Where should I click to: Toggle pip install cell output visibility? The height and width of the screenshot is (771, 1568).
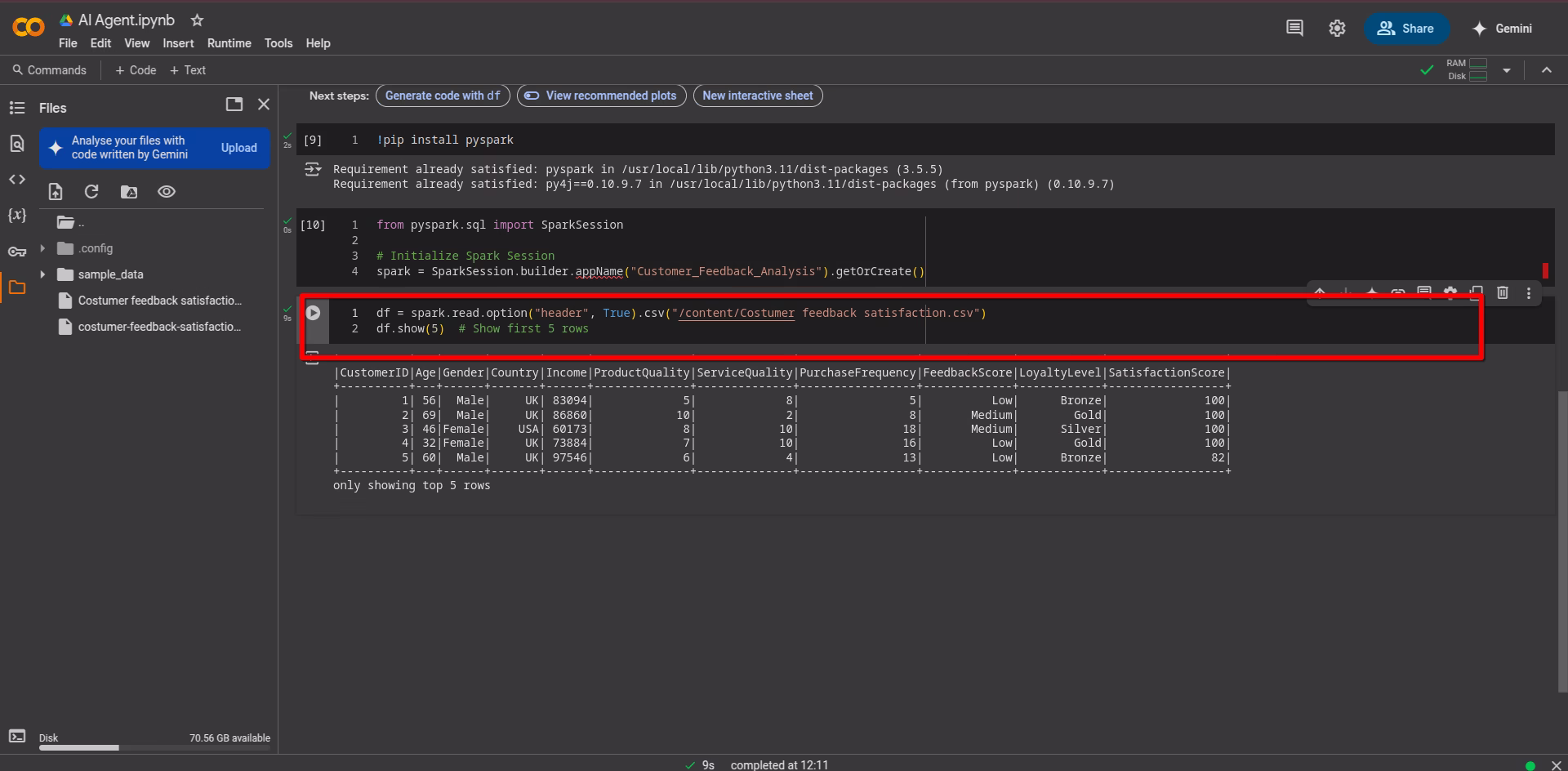(x=312, y=170)
